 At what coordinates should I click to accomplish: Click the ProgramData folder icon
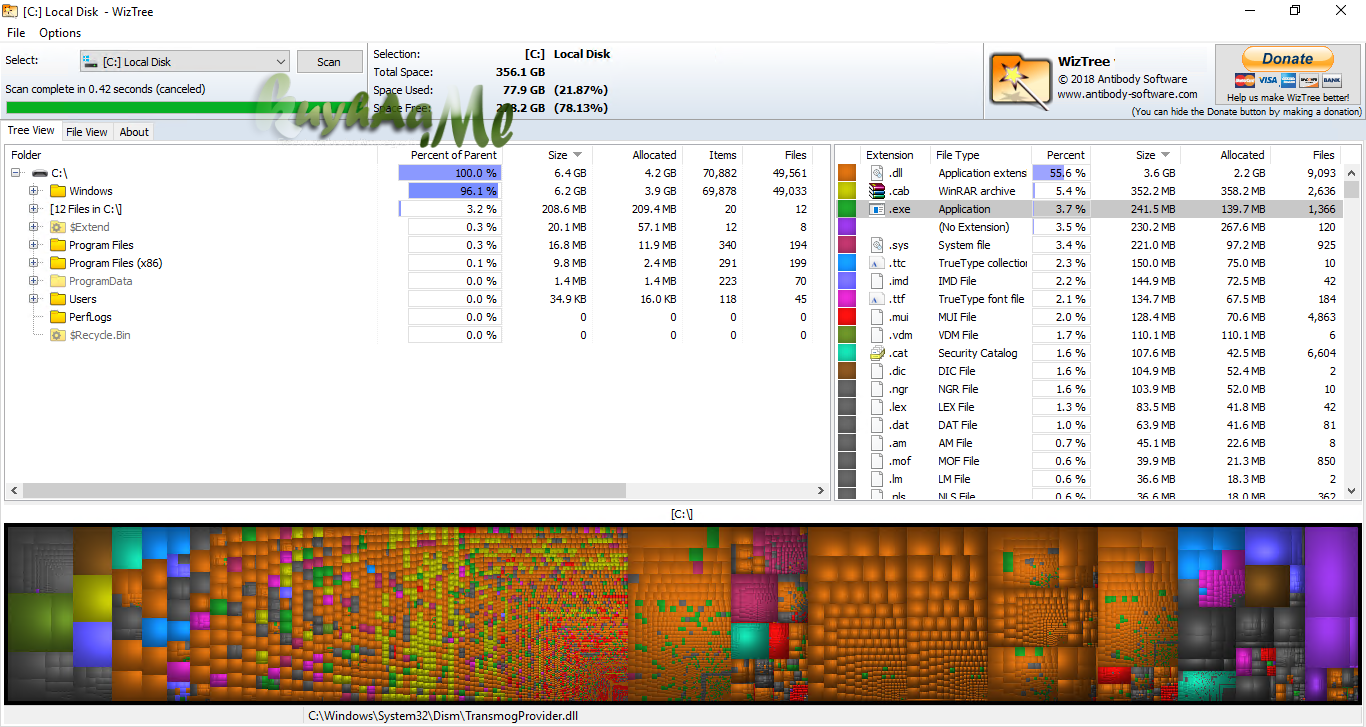[x=58, y=281]
